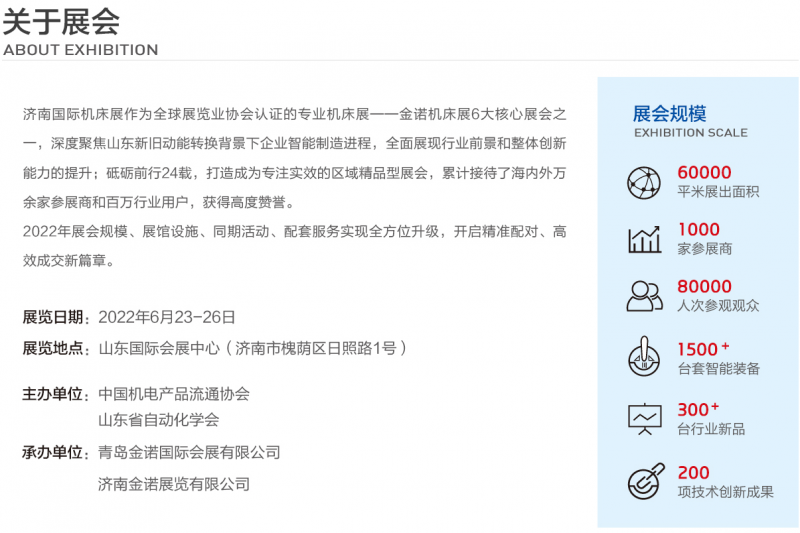Image resolution: width=800 pixels, height=533 pixels.
Task: Click the venue 山东国际会展中心 address
Action: [x=253, y=348]
